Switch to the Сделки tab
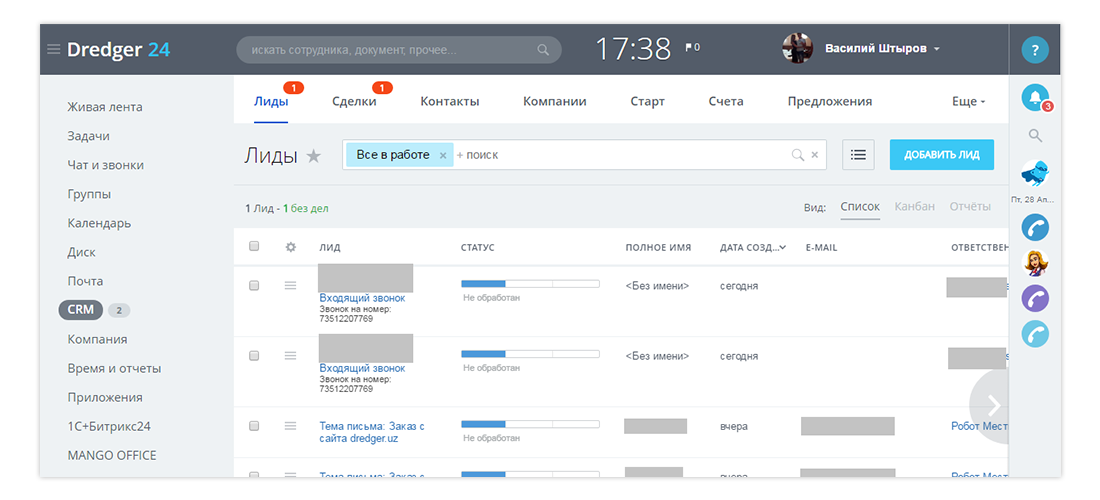This screenshot has width=1100, height=500. click(x=354, y=101)
